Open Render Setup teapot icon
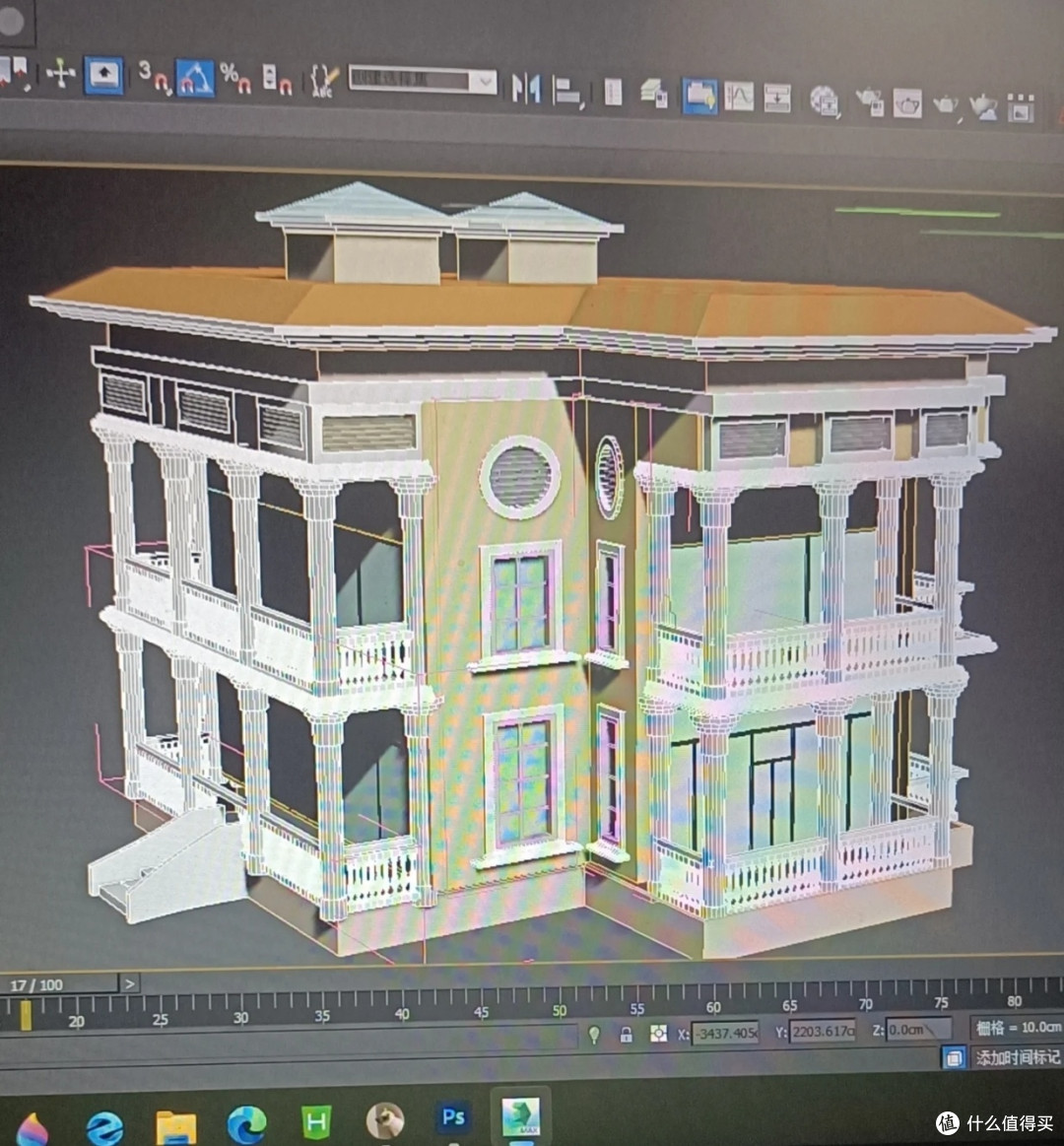The image size is (1064, 1146). (x=870, y=101)
